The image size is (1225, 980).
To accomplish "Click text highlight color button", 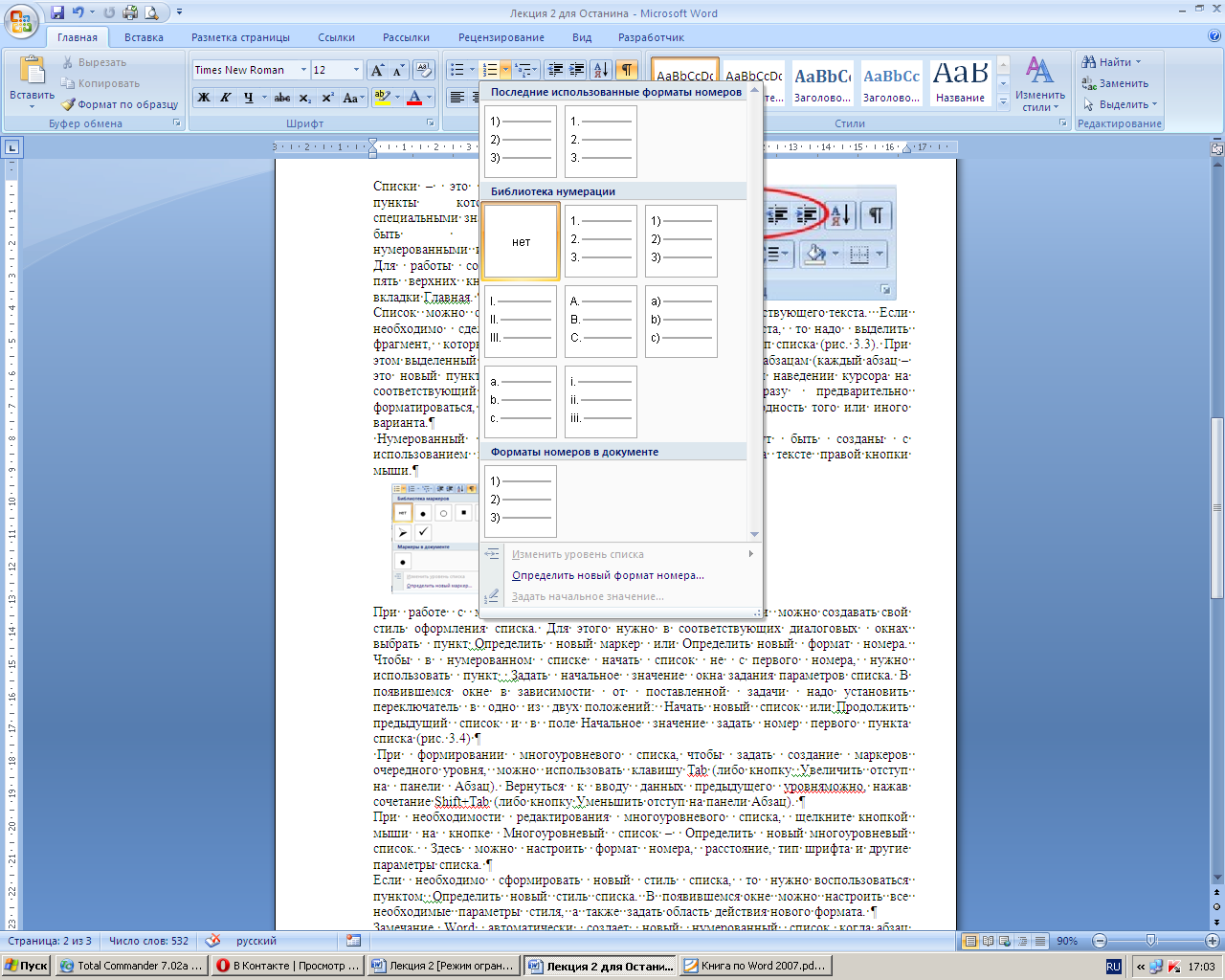I will 382,98.
